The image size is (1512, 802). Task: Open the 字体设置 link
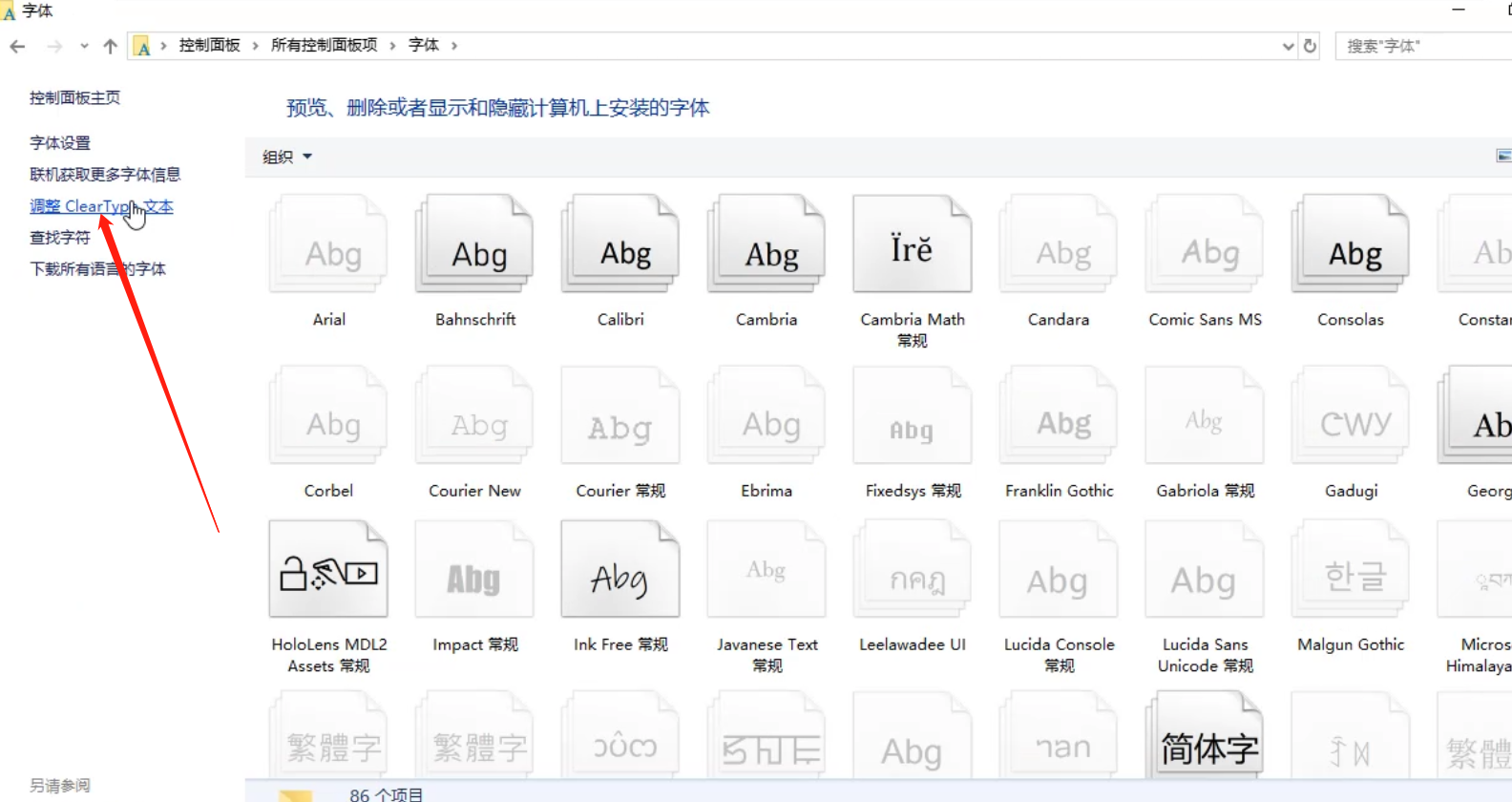point(60,143)
